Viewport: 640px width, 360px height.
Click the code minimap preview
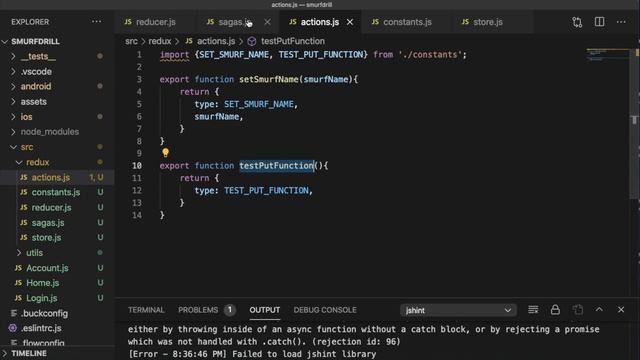click(607, 55)
